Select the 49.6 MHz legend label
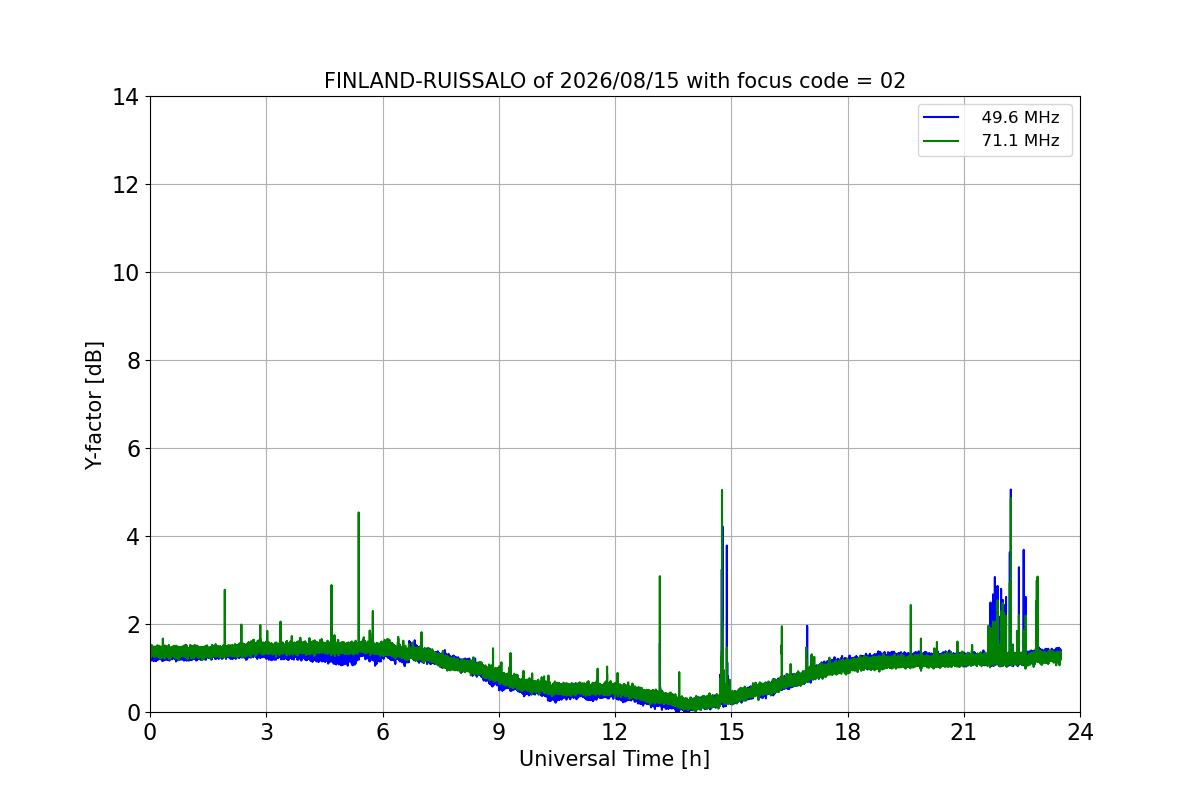 pyautogui.click(x=1020, y=118)
